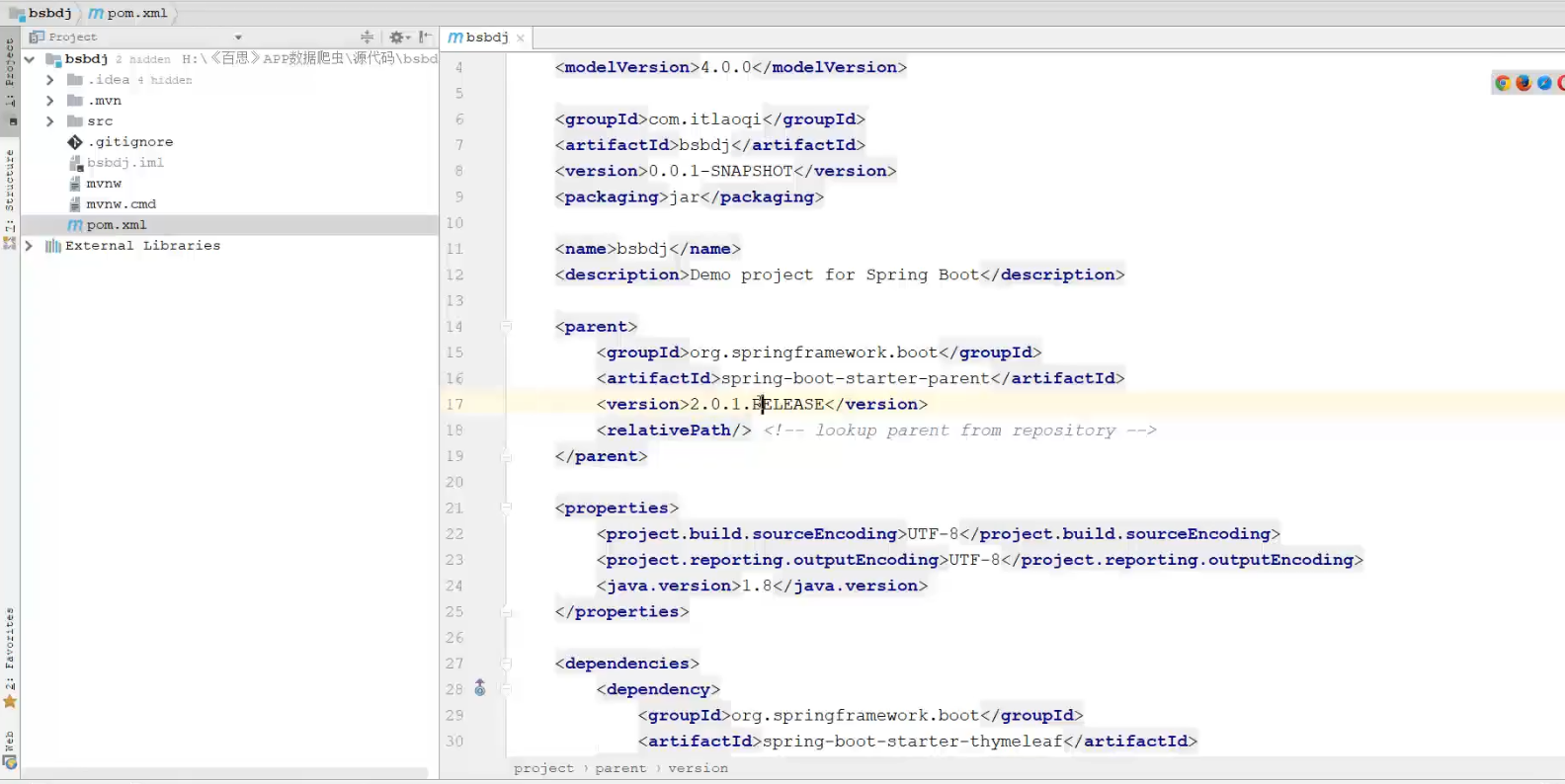Expand the .mvn folder
The height and width of the screenshot is (784, 1565).
(x=50, y=101)
